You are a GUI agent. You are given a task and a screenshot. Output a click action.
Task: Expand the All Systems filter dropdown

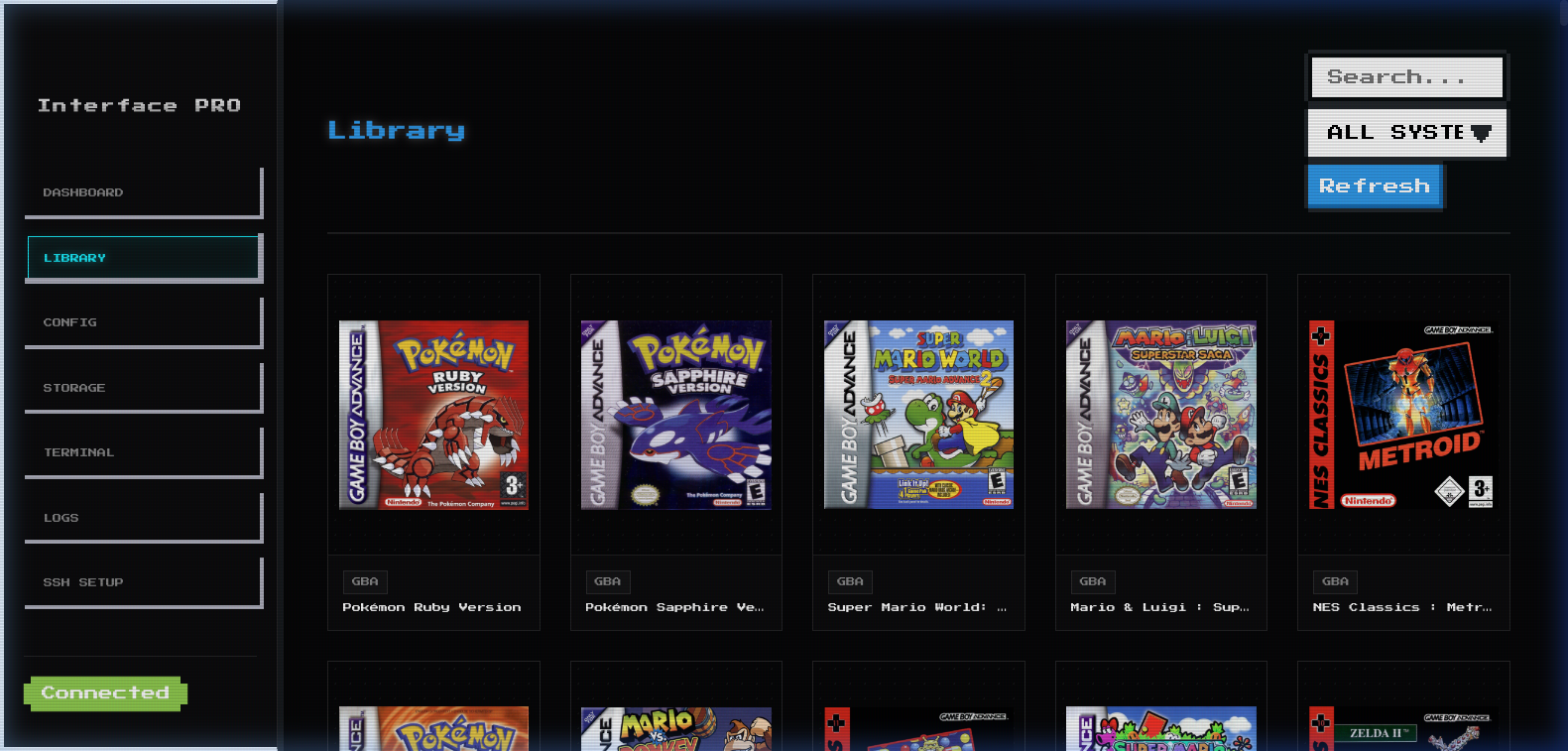tap(1406, 133)
